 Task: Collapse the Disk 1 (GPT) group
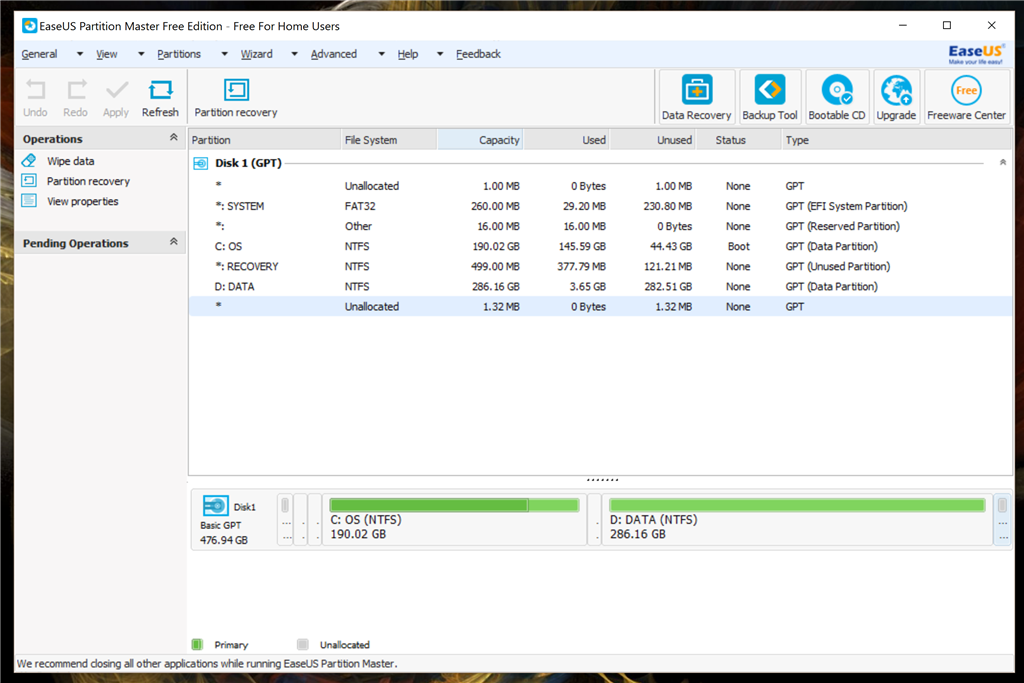[x=1002, y=162]
